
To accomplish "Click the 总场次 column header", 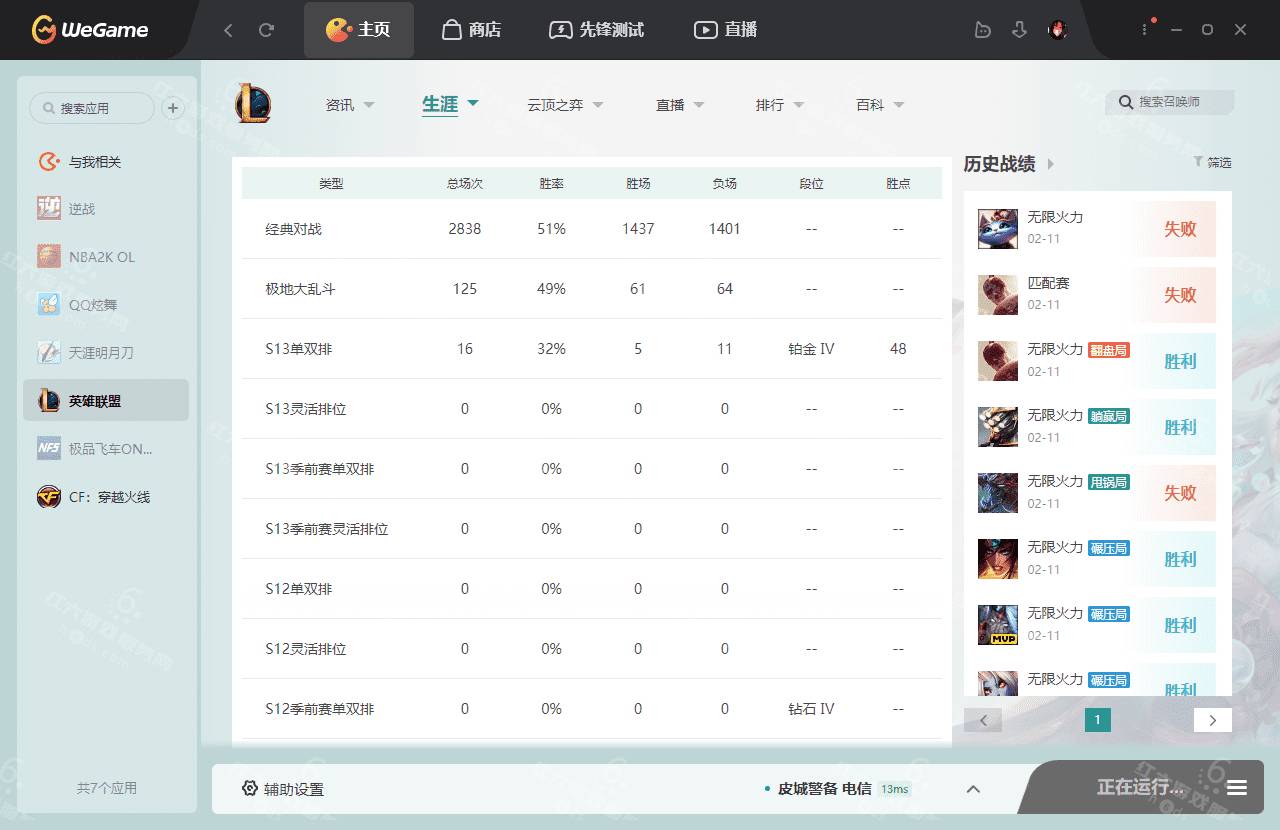I will [465, 184].
